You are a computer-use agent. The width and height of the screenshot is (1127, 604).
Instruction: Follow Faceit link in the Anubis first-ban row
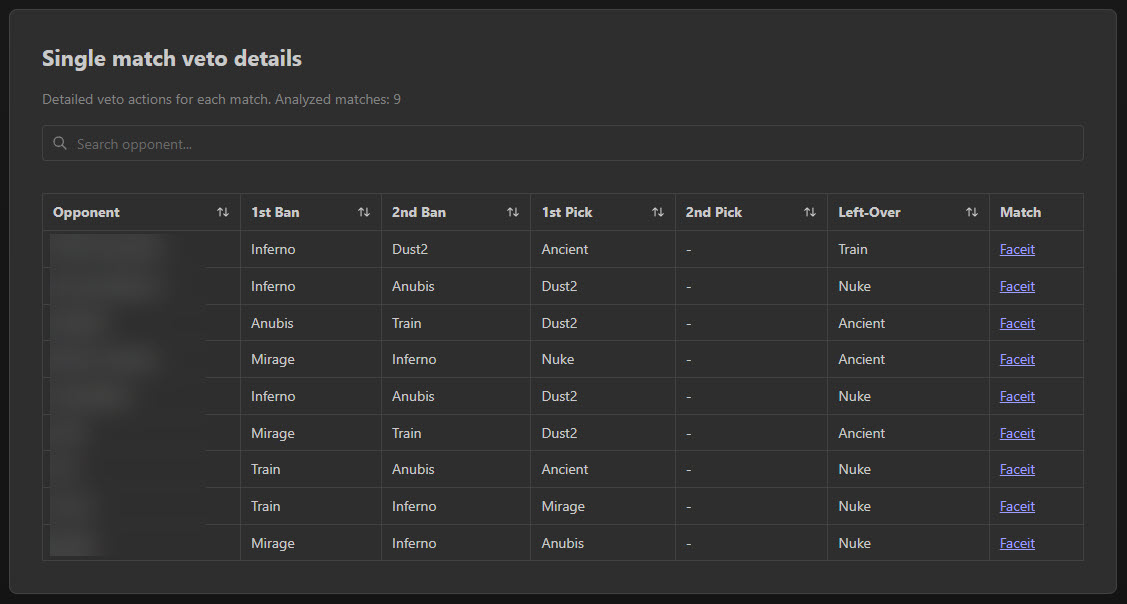[1017, 323]
